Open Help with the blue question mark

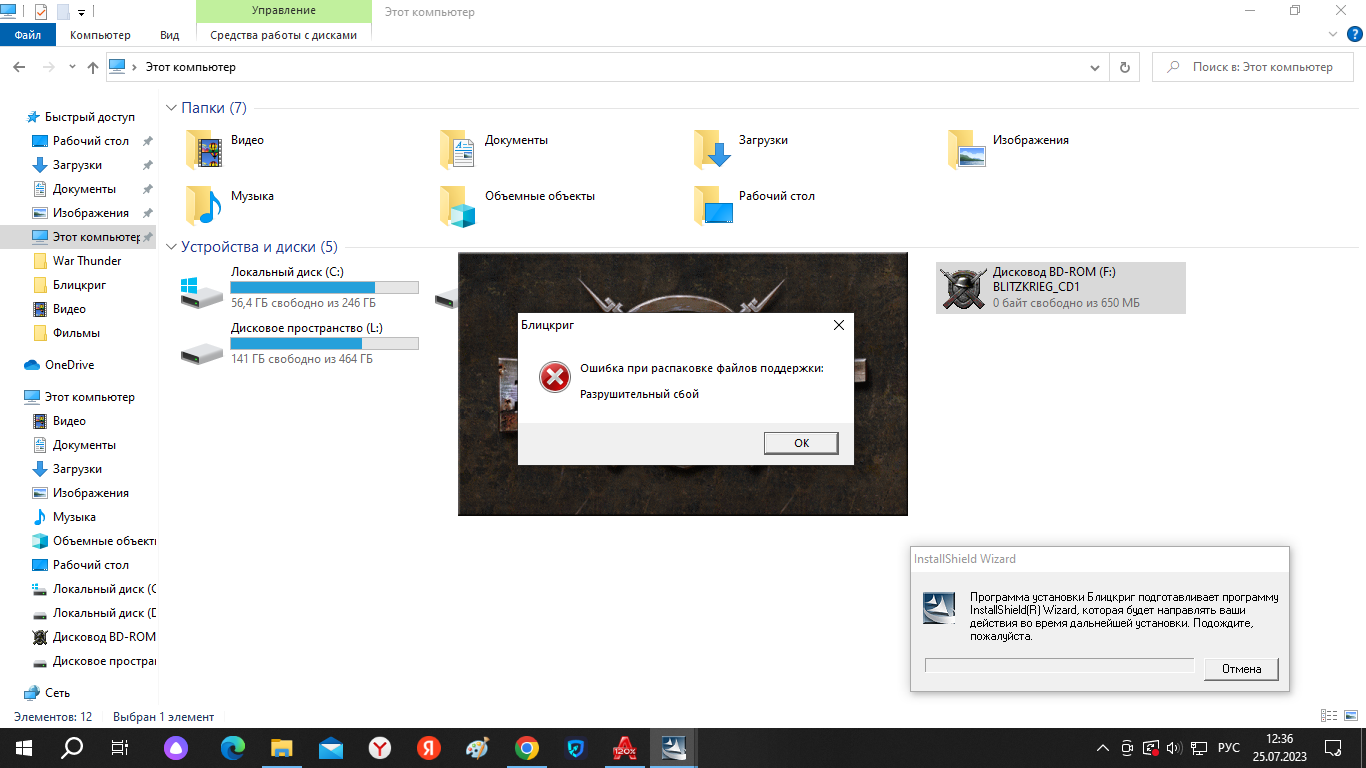[x=1355, y=33]
